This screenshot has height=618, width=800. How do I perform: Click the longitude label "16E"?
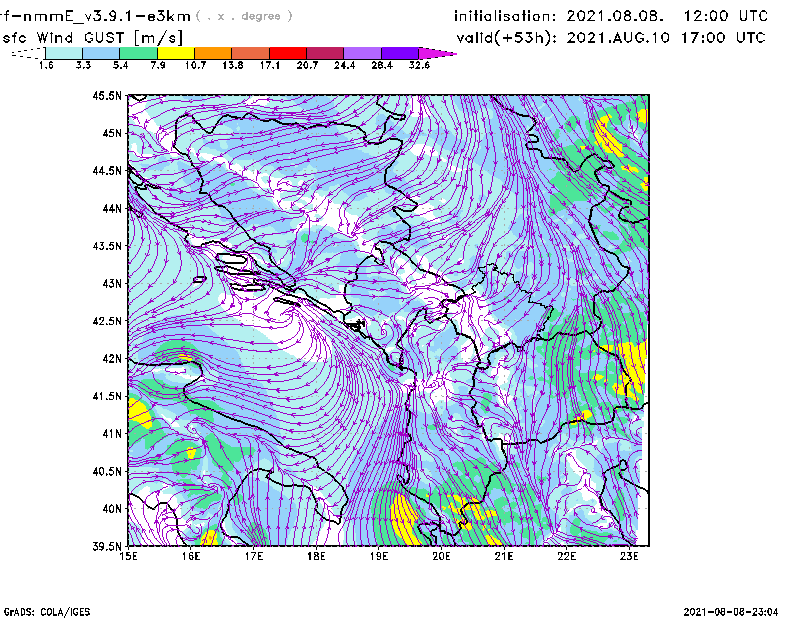click(x=191, y=556)
